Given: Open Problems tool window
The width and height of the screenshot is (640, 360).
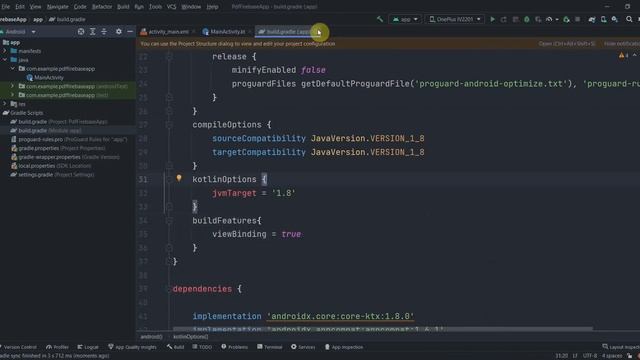Looking at the screenshot, I should [x=235, y=347].
